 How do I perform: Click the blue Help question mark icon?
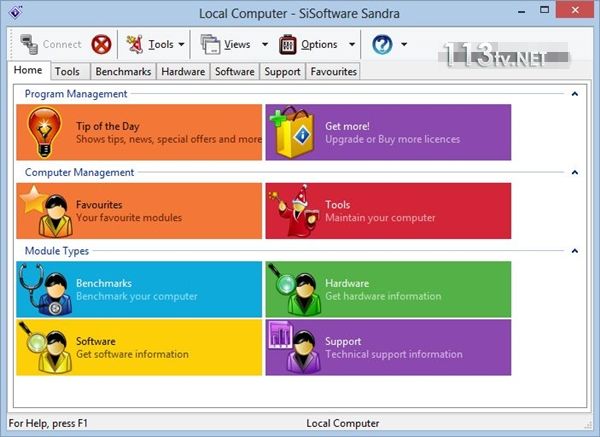pyautogui.click(x=382, y=44)
